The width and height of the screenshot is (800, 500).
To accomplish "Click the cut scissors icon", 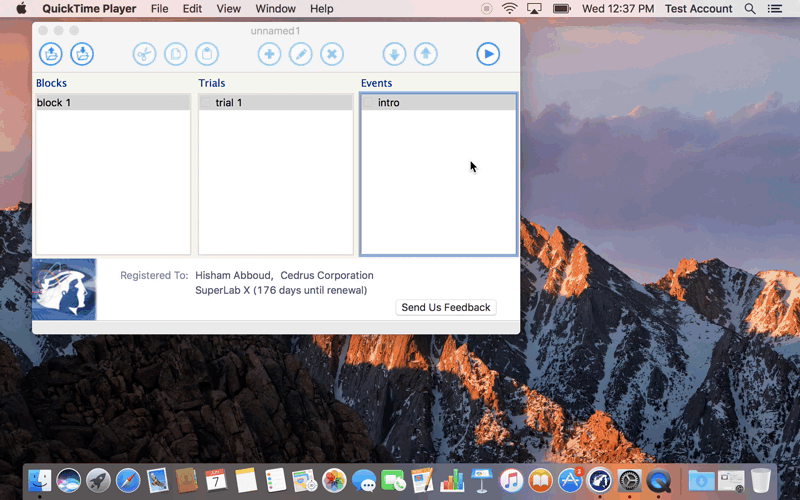I will tap(144, 54).
